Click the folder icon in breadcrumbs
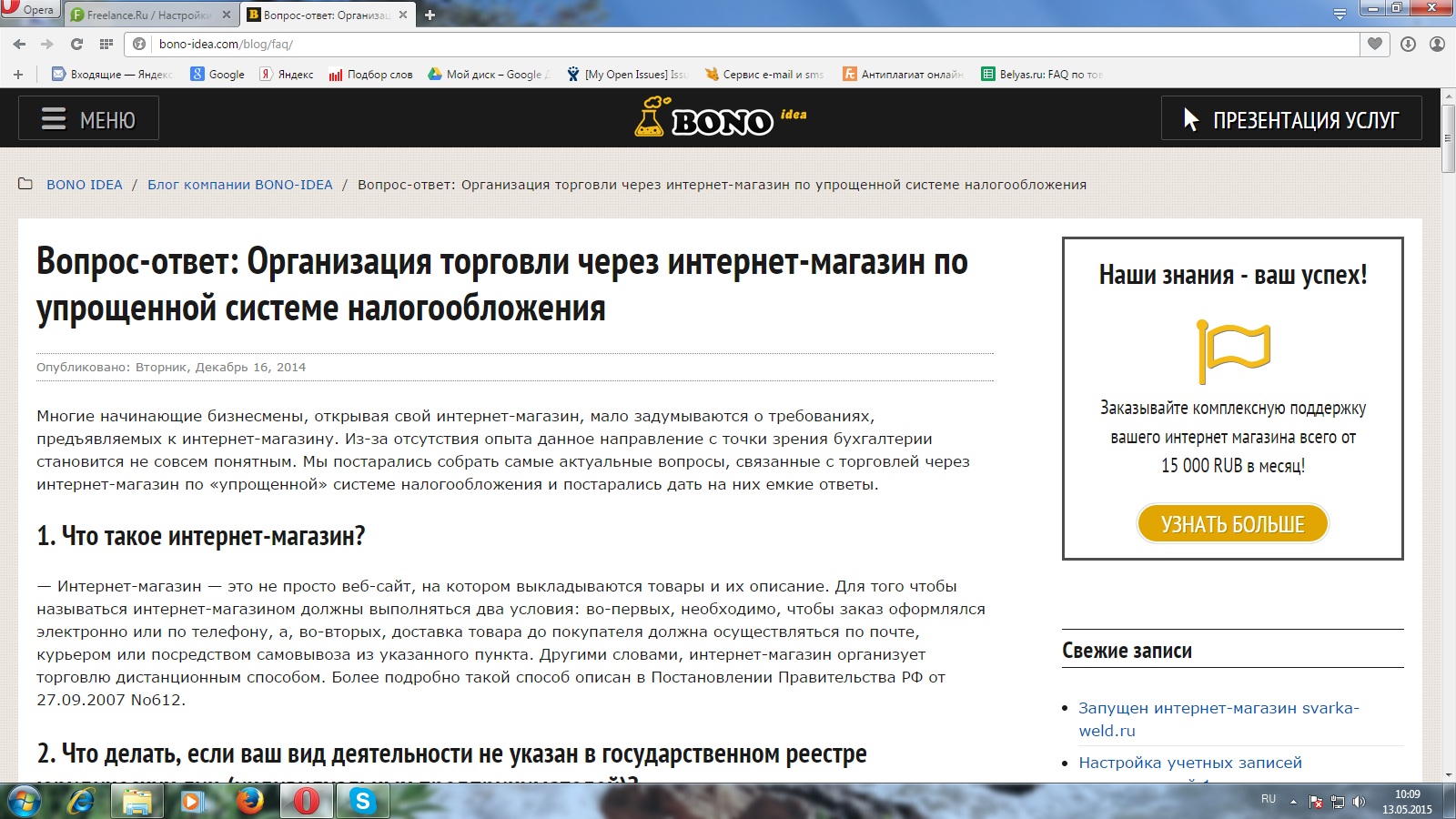The height and width of the screenshot is (819, 1456). click(x=26, y=184)
